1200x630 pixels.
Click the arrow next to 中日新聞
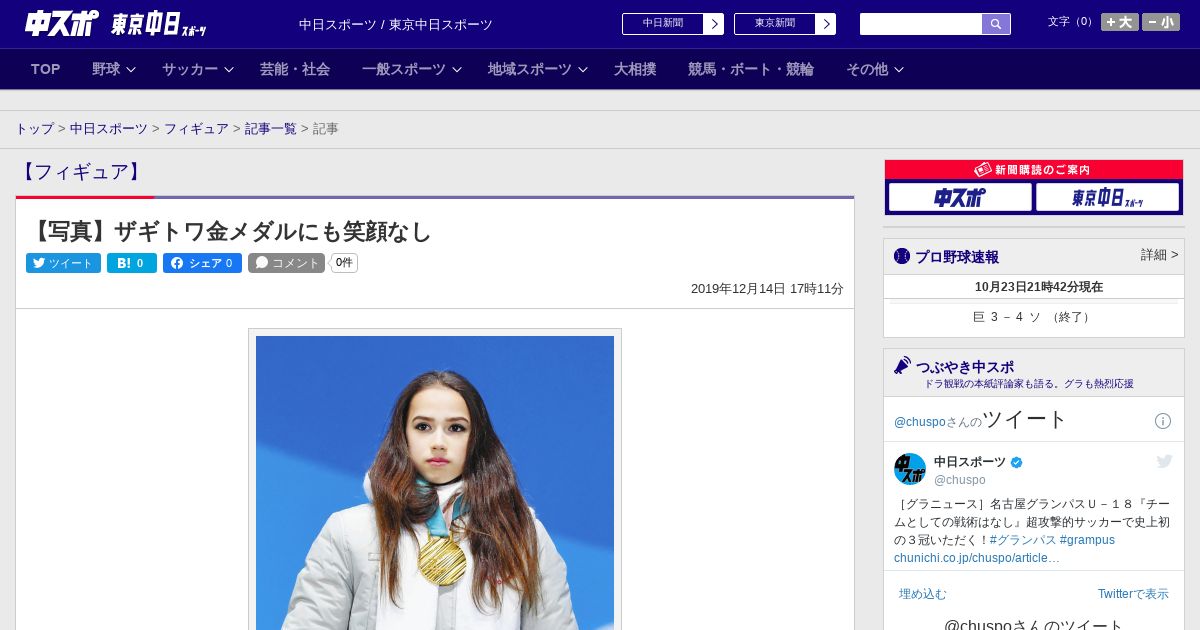(x=714, y=24)
